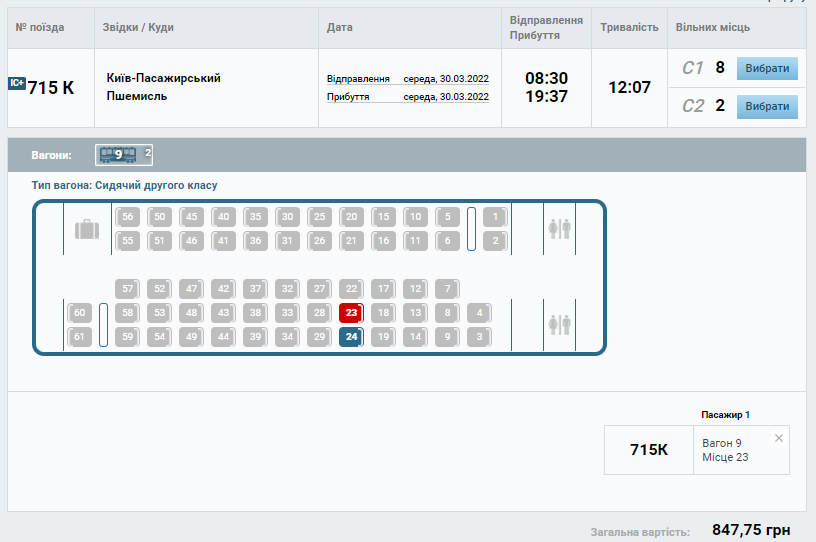Click the Тривалість column header
The image size is (816, 542).
click(629, 27)
